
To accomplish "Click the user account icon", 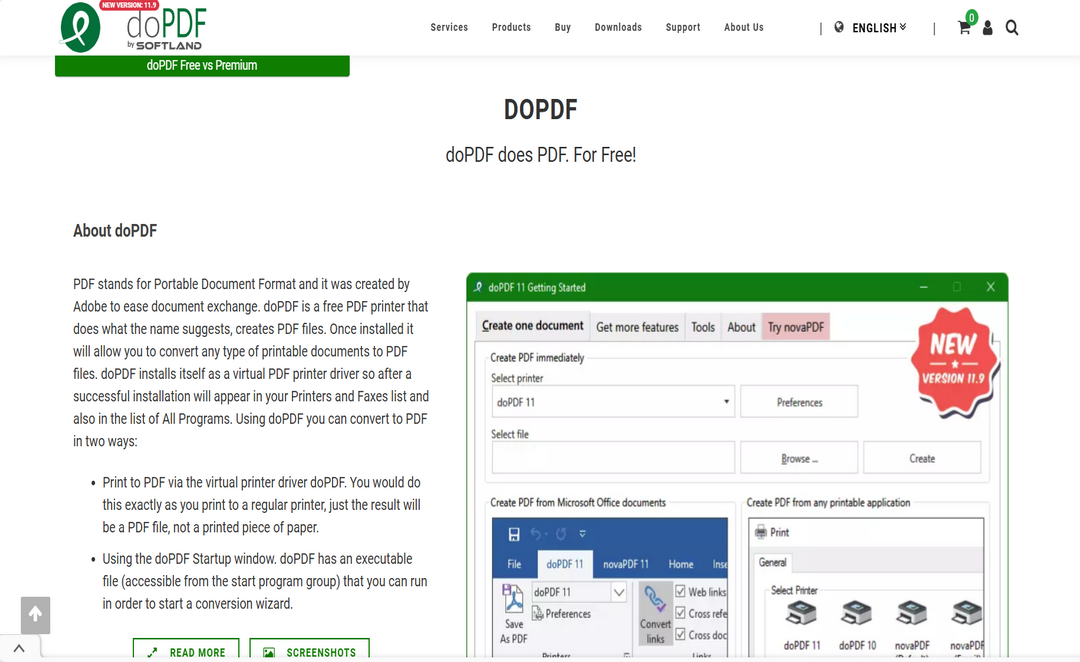I will click(988, 28).
